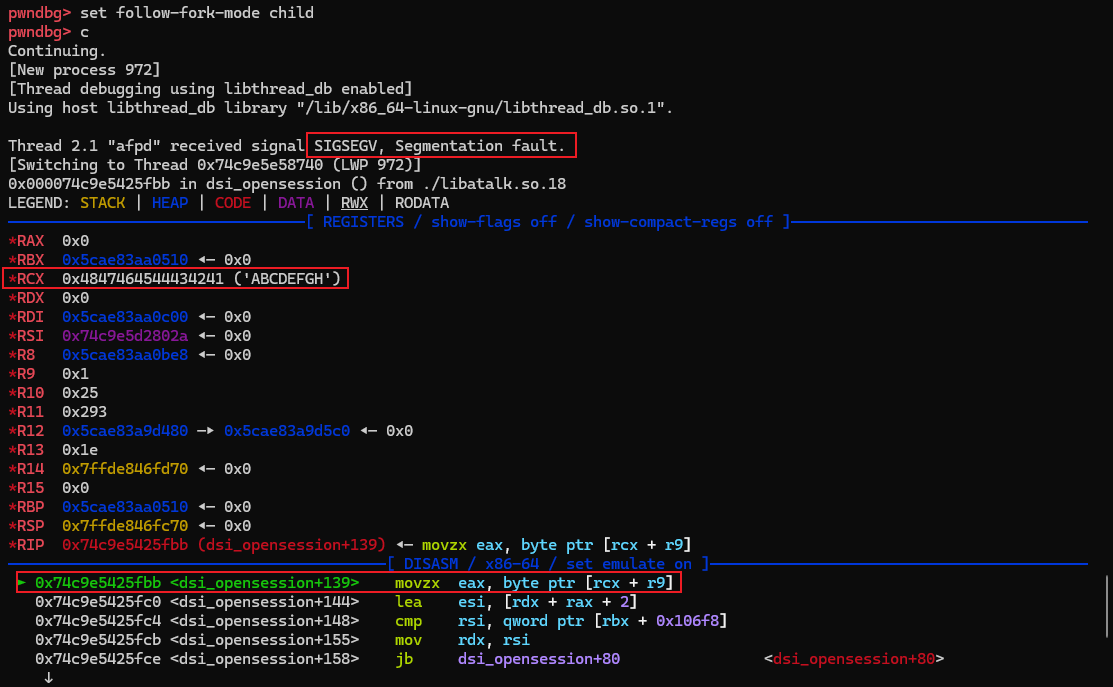Click the HEAP legend label

coord(169,202)
